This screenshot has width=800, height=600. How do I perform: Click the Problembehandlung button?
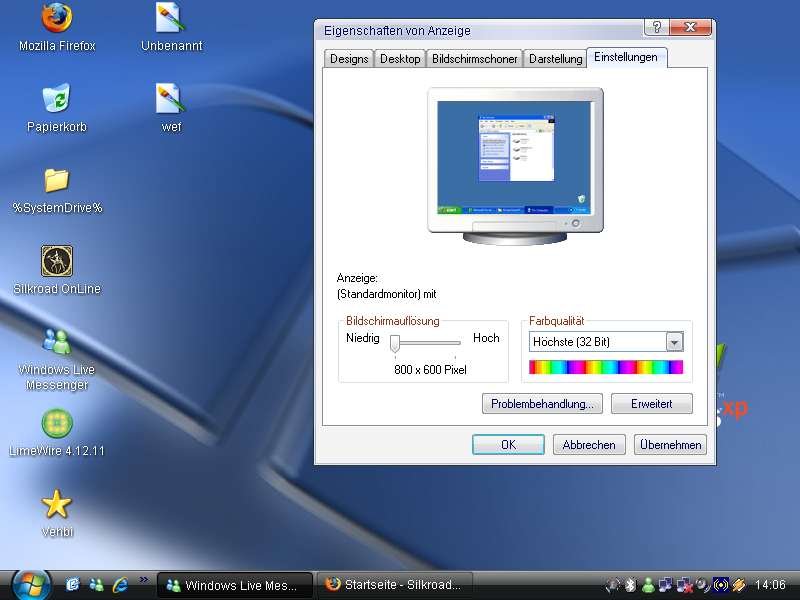[542, 404]
